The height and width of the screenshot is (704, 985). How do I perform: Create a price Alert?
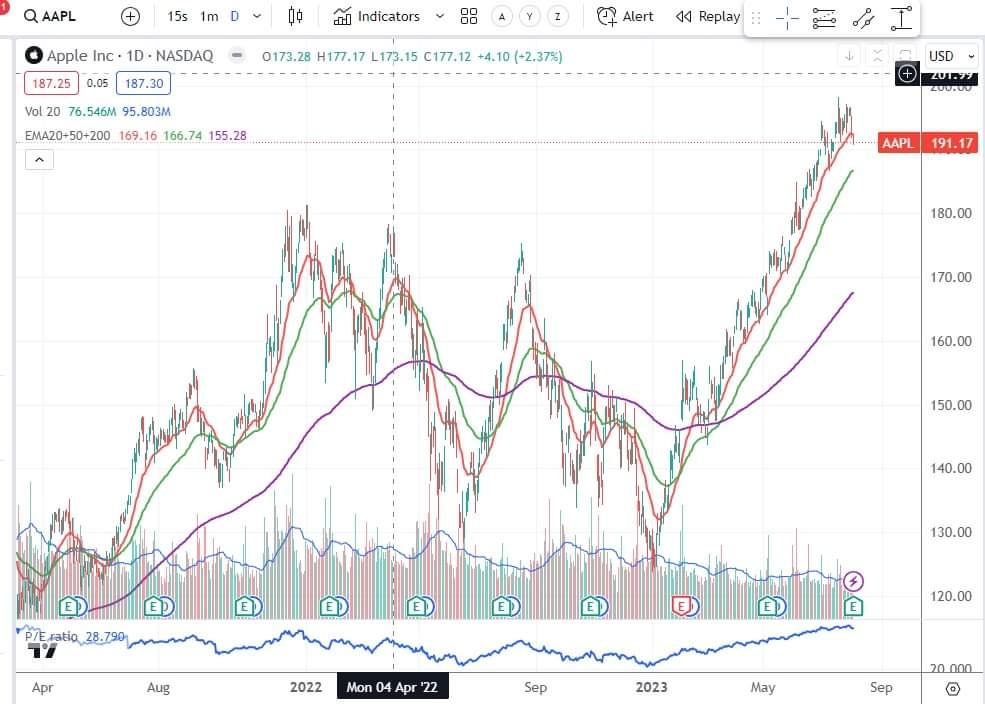point(625,16)
